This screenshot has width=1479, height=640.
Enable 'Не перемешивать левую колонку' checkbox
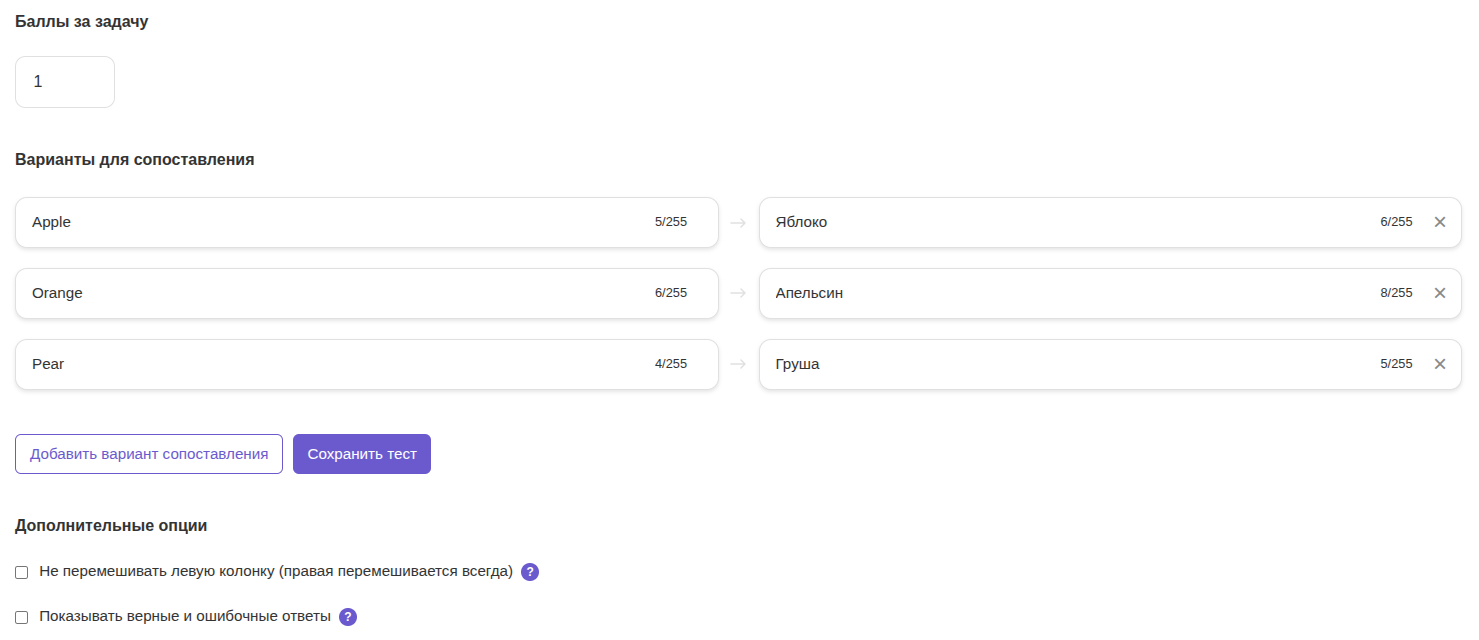(22, 572)
